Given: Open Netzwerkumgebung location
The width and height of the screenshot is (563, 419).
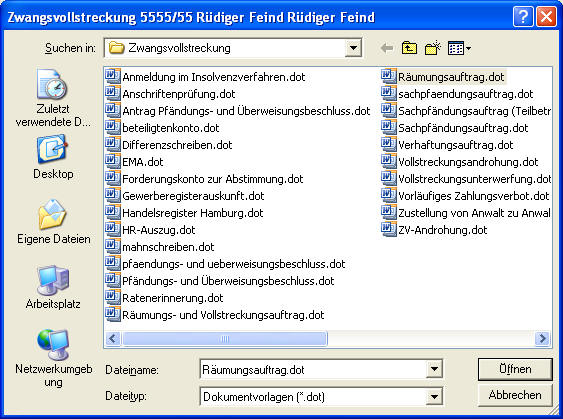Looking at the screenshot, I should click(53, 358).
